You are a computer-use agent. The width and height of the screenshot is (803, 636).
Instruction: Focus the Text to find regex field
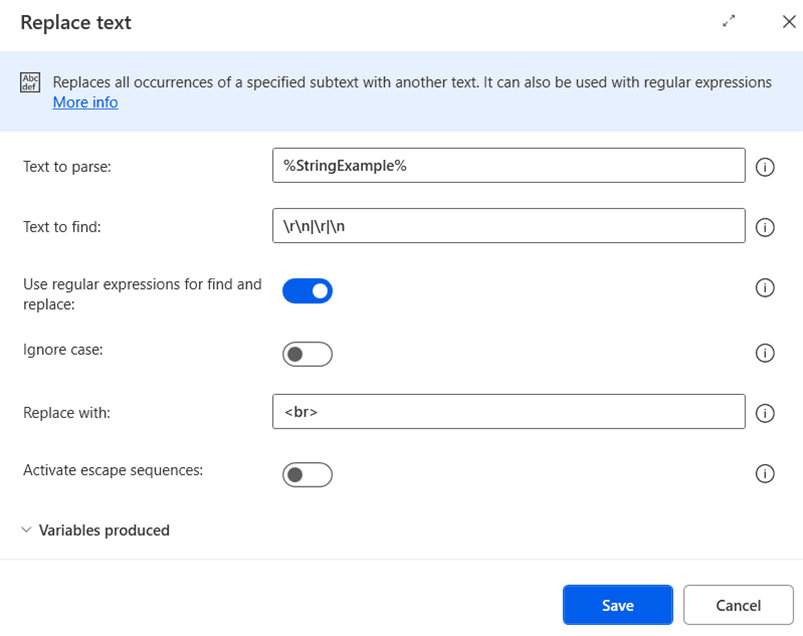tap(508, 226)
